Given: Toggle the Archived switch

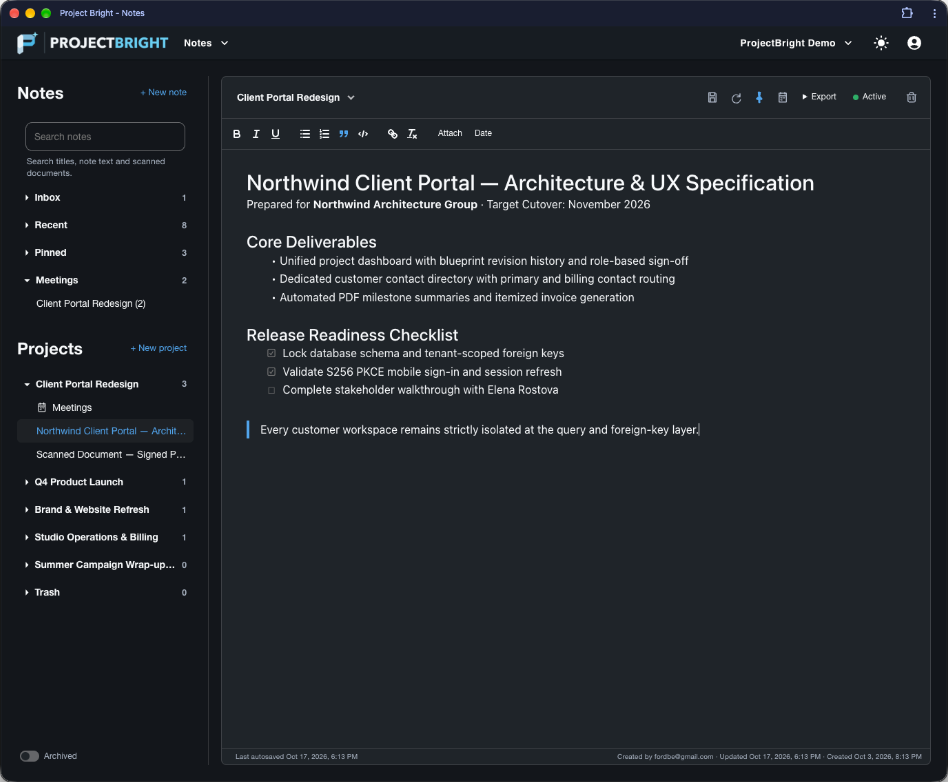Looking at the screenshot, I should pyautogui.click(x=29, y=756).
